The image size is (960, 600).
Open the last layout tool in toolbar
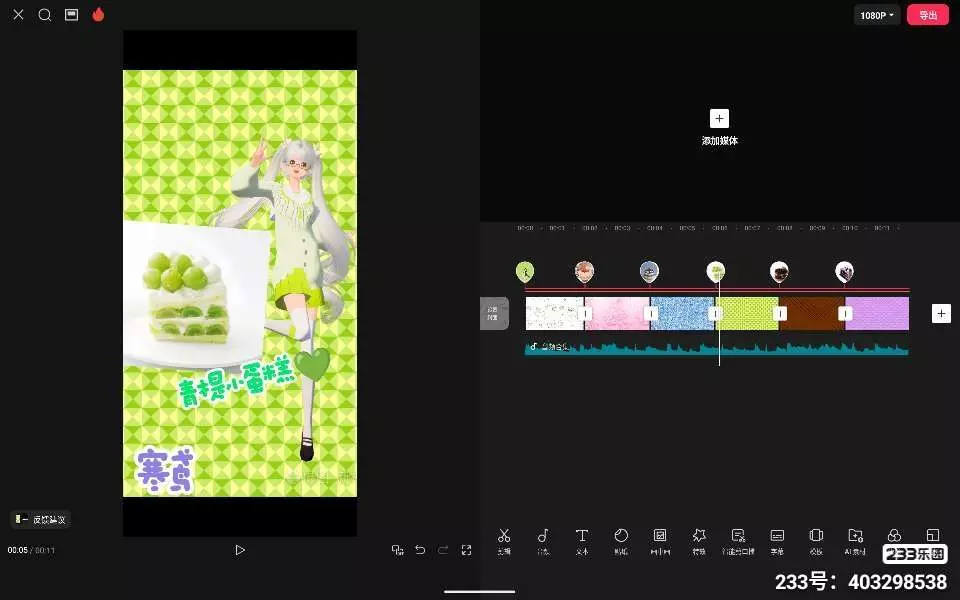click(932, 536)
